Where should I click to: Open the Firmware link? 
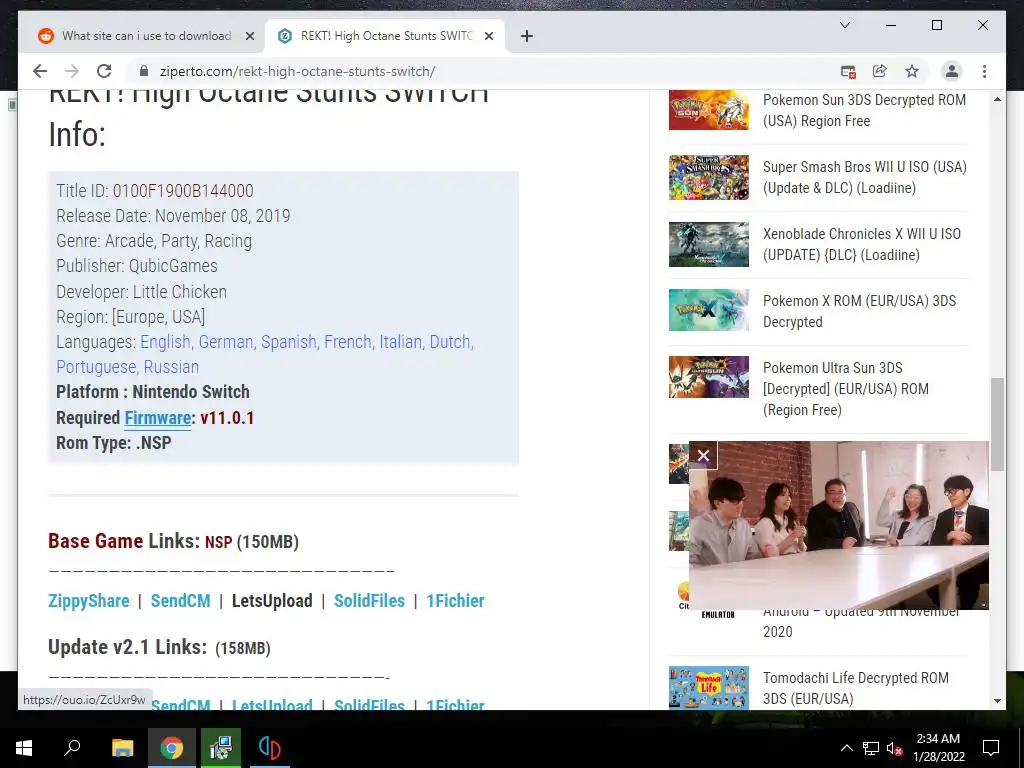click(x=157, y=418)
